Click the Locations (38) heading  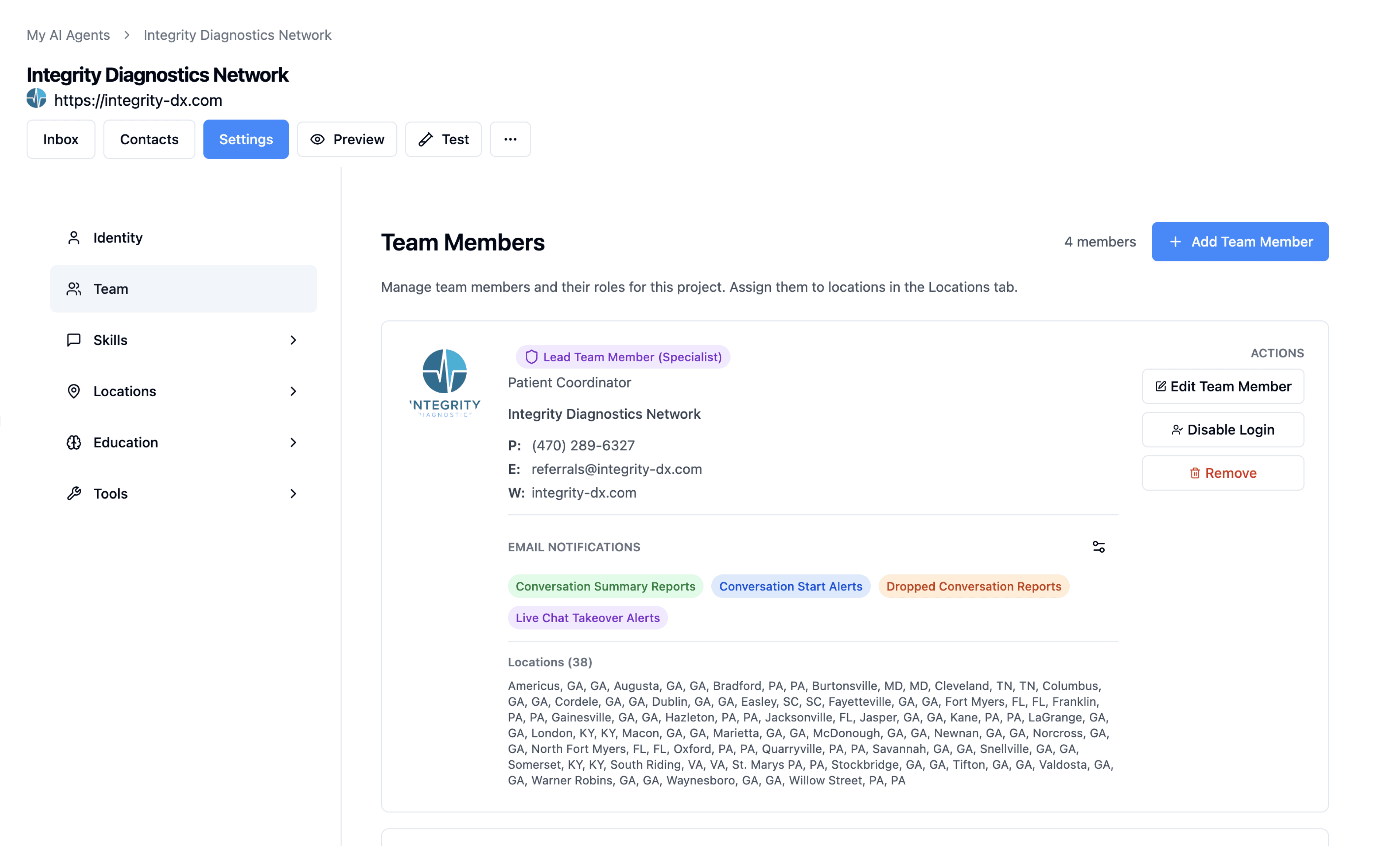click(550, 662)
